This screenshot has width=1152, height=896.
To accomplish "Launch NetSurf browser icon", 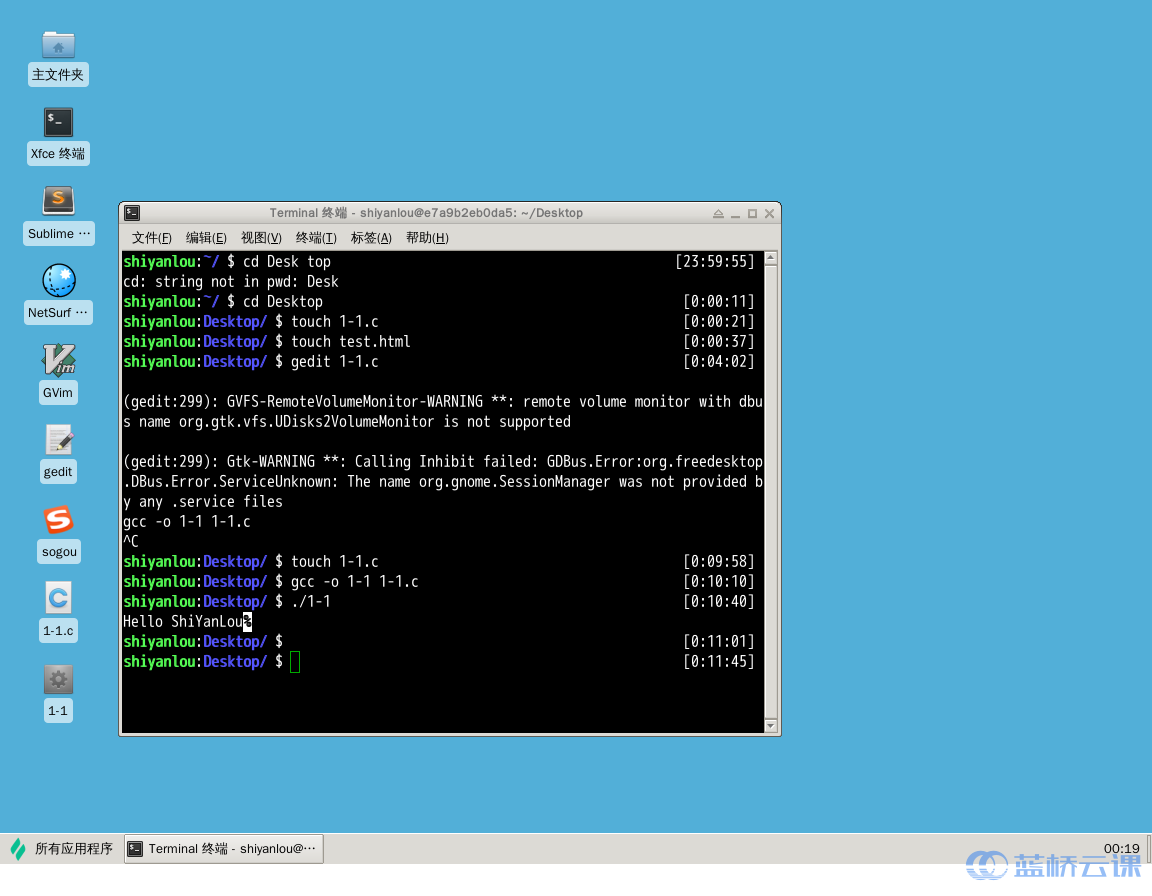I will pos(58,281).
